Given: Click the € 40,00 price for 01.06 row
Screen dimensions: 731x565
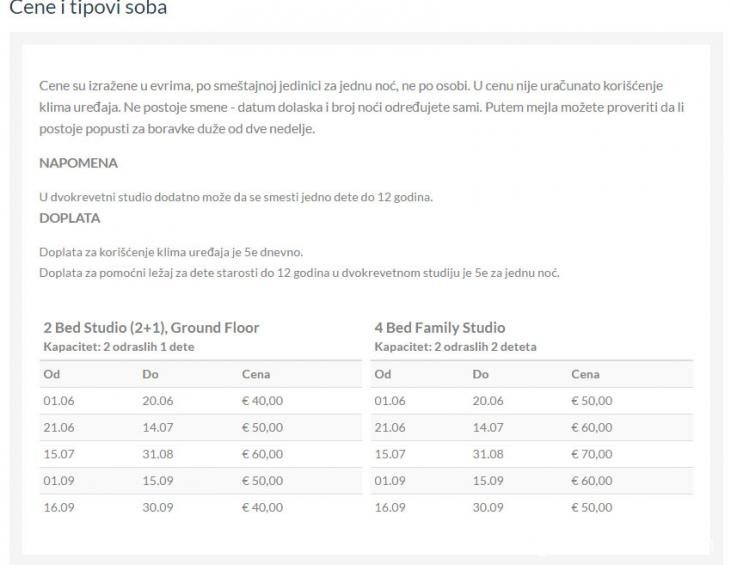Looking at the screenshot, I should [x=262, y=401].
